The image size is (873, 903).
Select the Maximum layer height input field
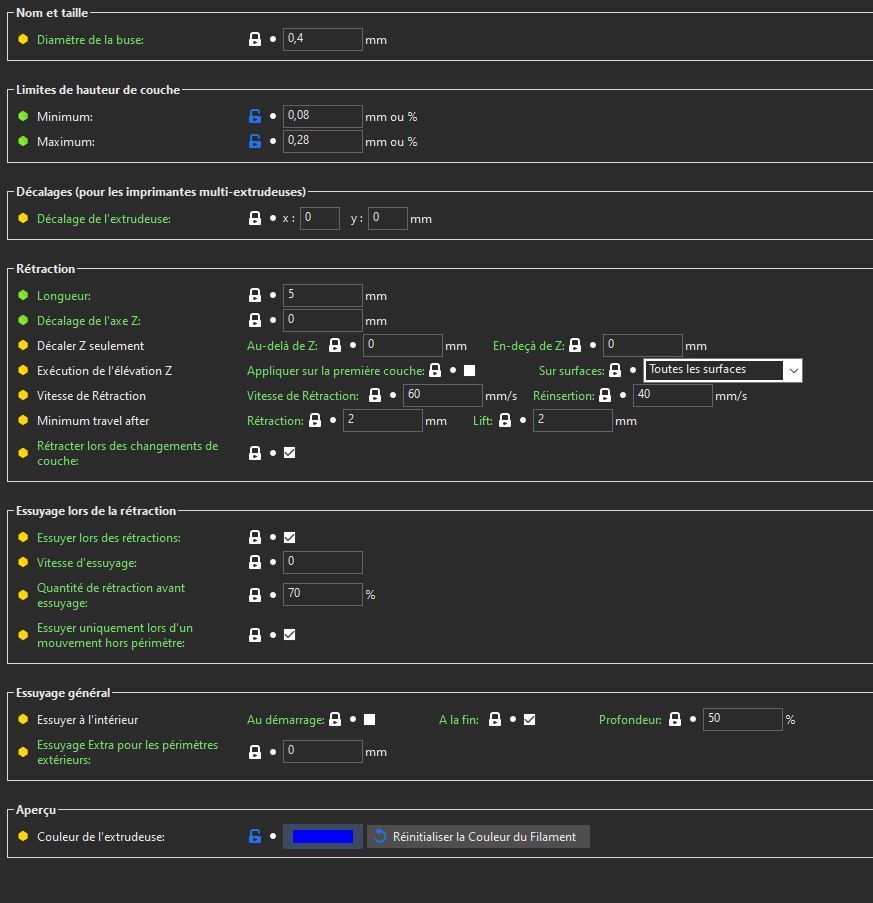(322, 141)
